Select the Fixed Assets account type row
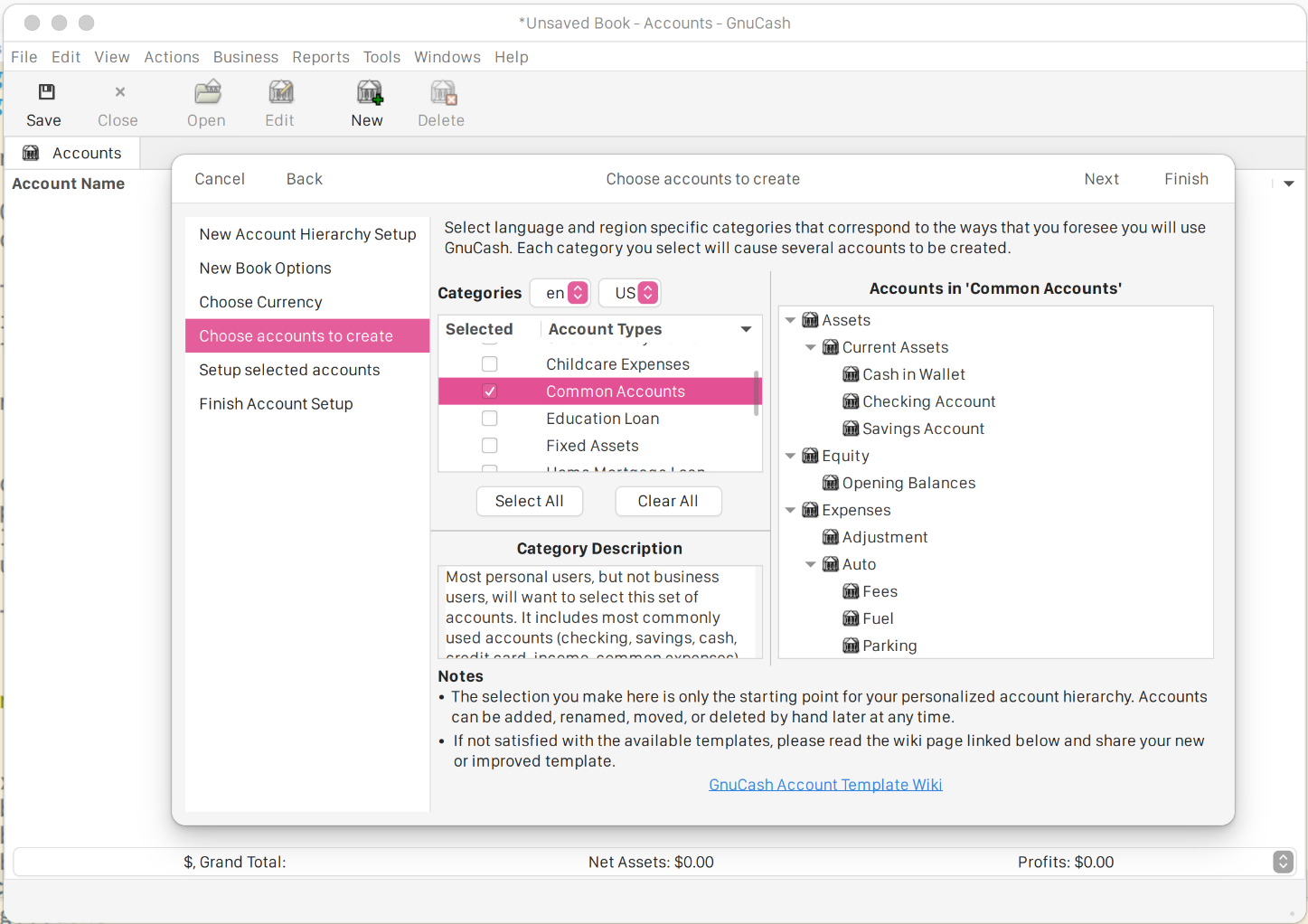 592,445
